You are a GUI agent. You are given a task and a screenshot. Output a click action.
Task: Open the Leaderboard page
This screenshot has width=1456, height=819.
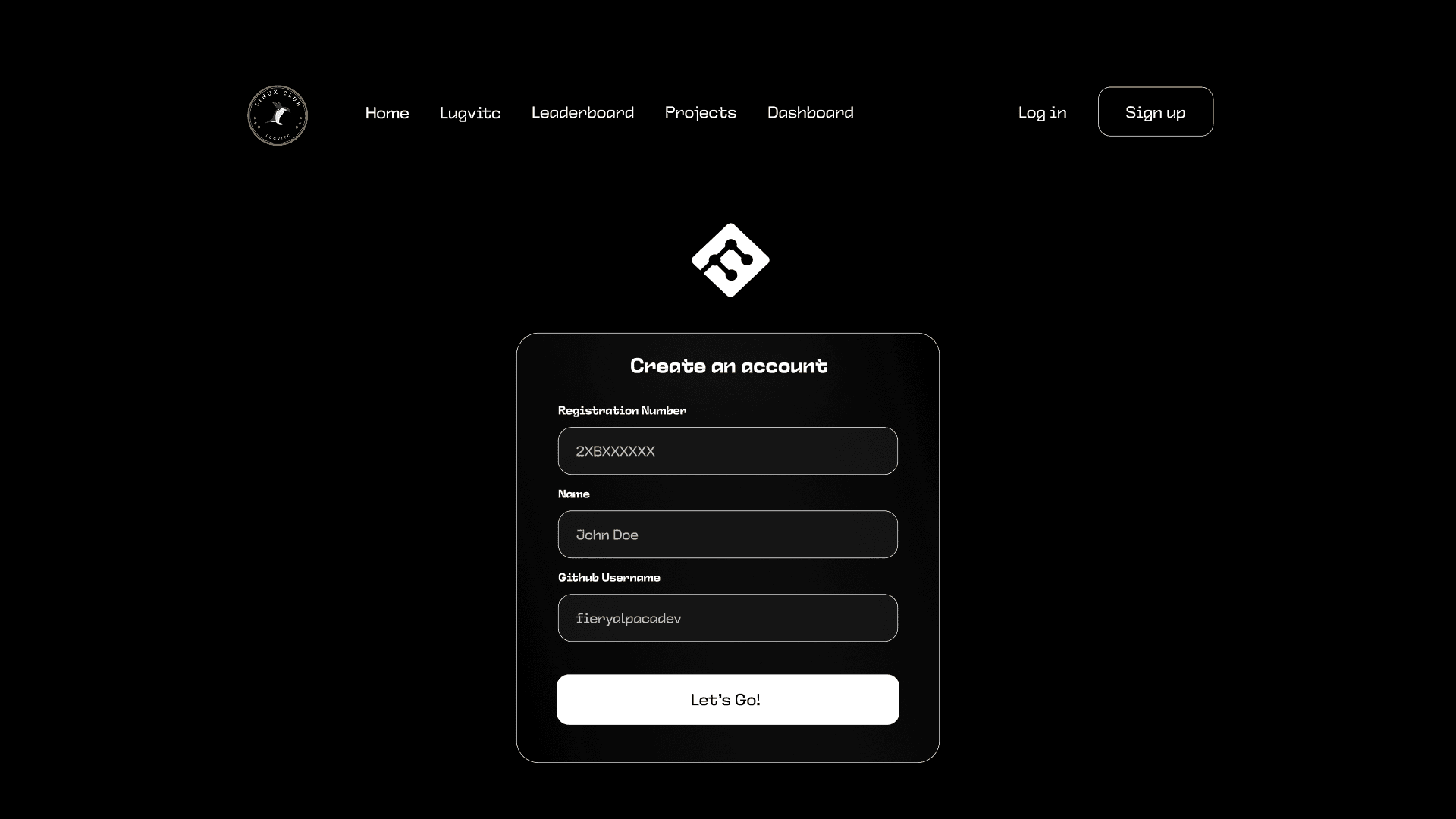pos(582,112)
